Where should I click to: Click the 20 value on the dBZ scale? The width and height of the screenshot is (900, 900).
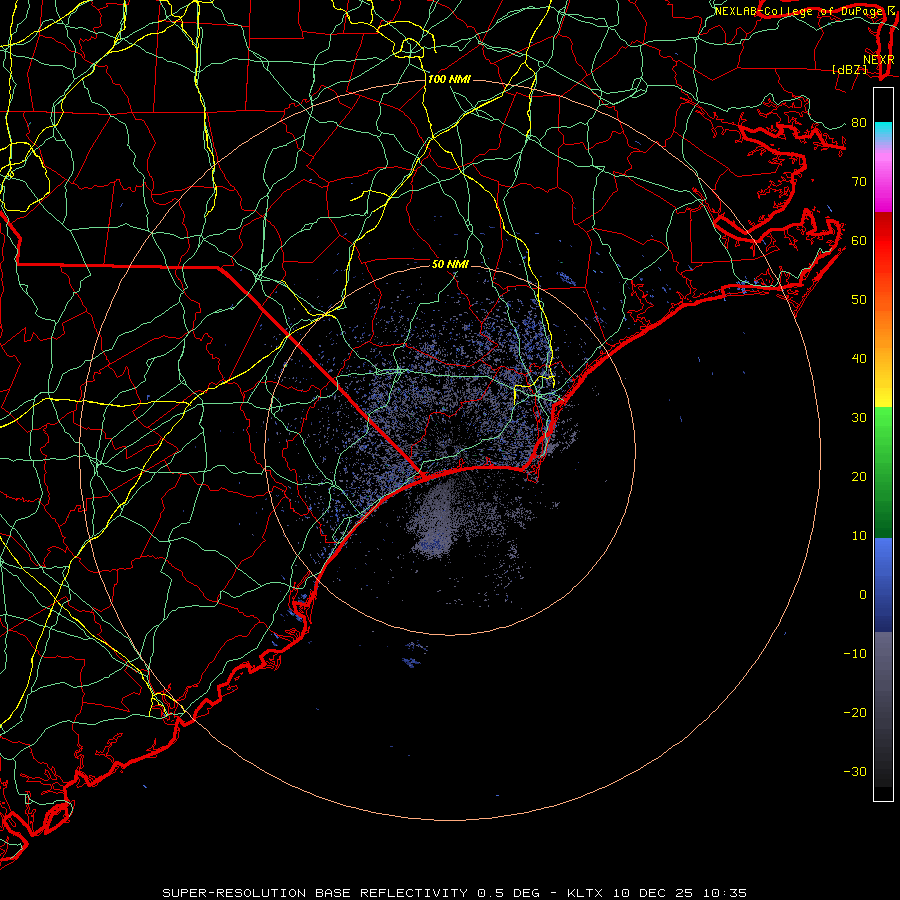(859, 477)
